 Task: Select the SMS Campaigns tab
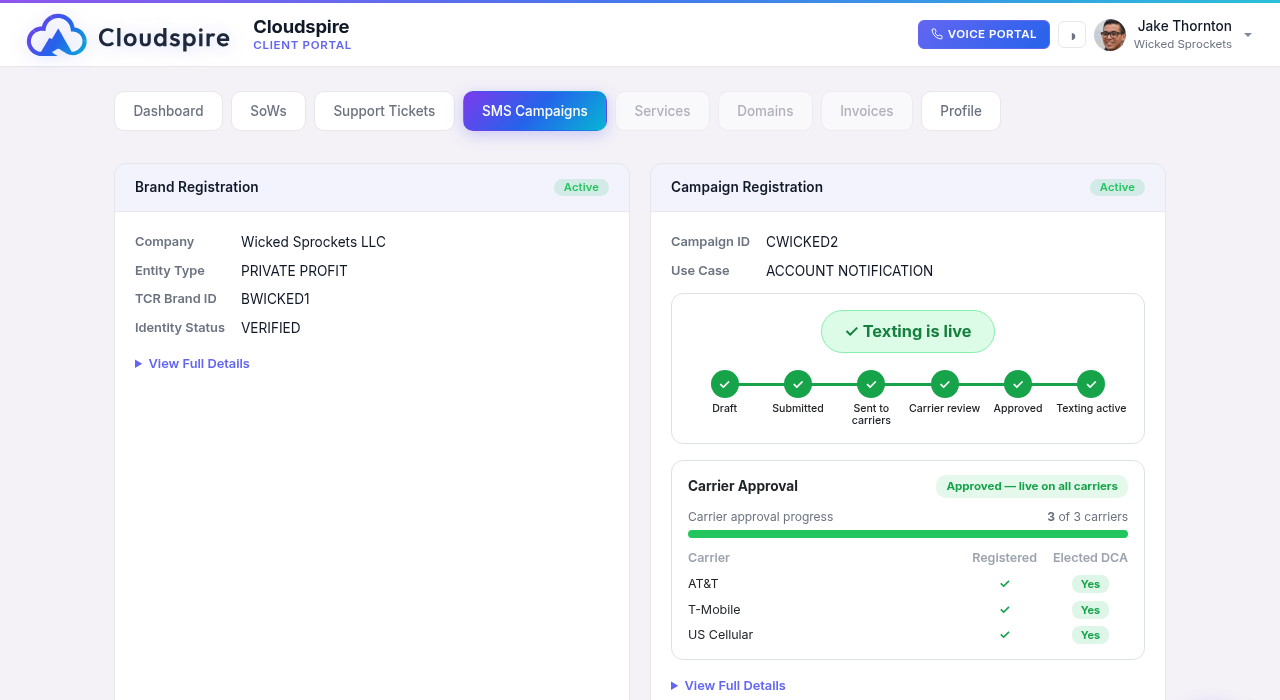tap(535, 111)
